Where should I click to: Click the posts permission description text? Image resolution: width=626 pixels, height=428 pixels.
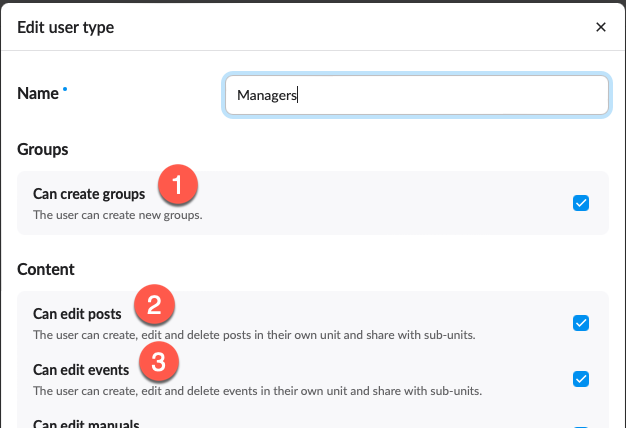254,335
